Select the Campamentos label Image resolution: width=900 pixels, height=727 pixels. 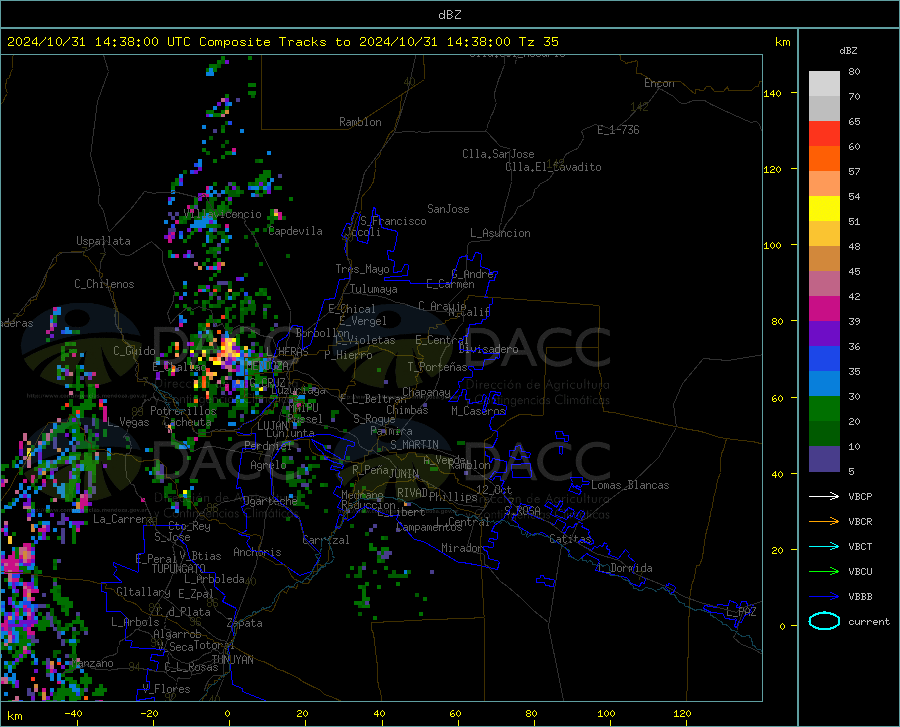point(429,527)
